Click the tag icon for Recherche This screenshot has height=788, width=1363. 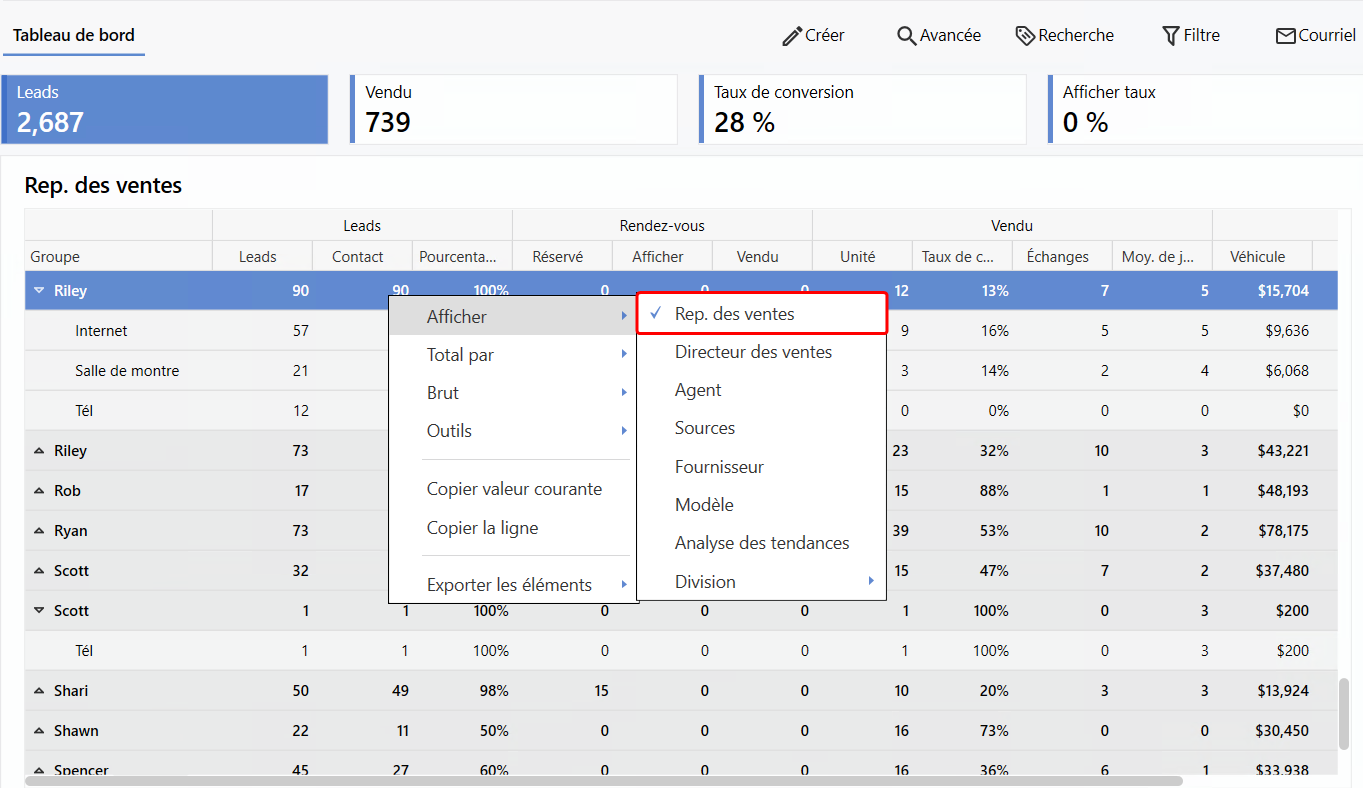tap(1024, 36)
